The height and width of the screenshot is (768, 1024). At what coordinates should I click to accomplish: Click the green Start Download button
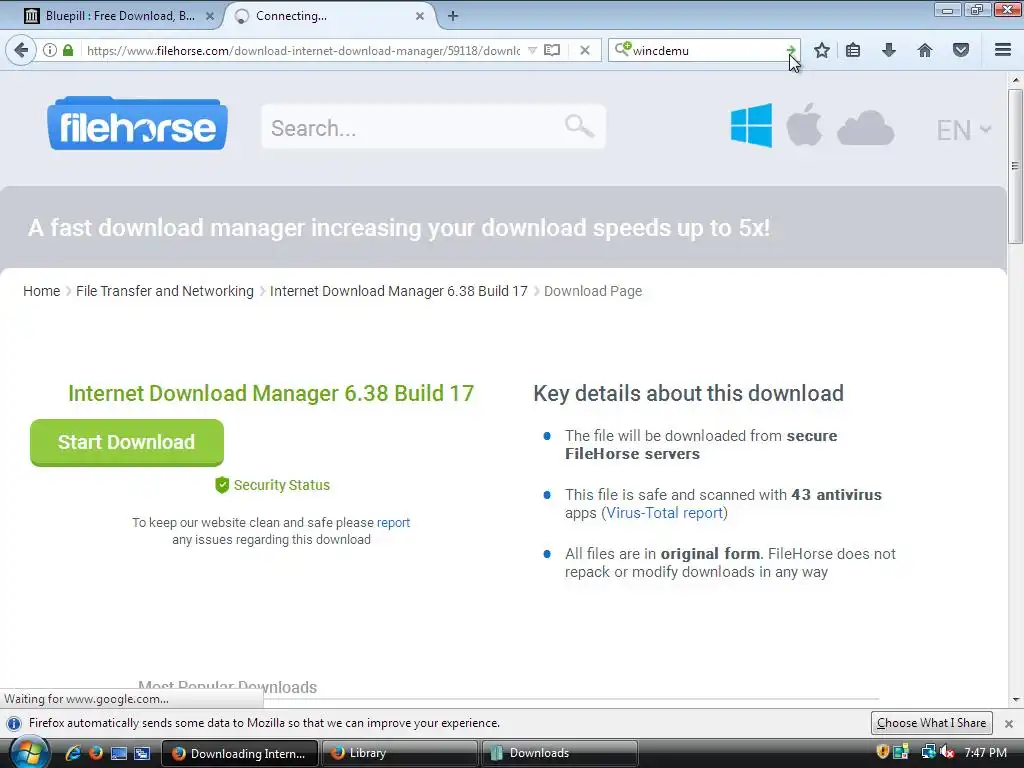127,442
